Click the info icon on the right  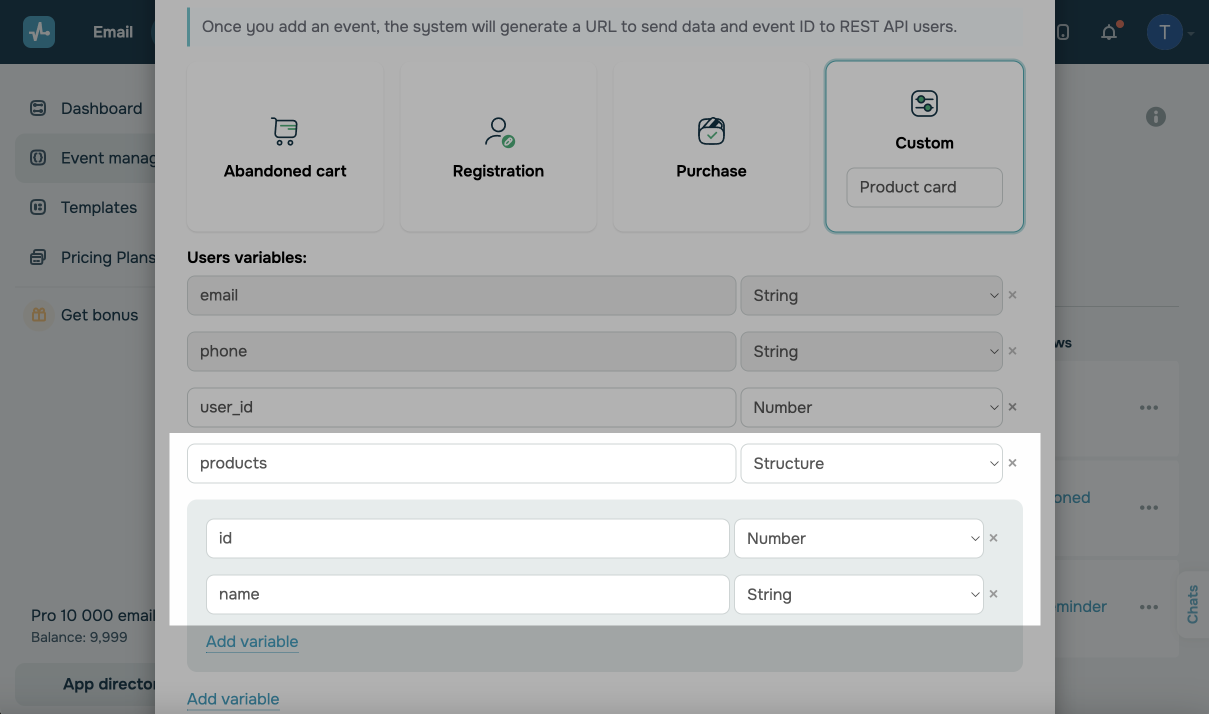pyautogui.click(x=1156, y=117)
